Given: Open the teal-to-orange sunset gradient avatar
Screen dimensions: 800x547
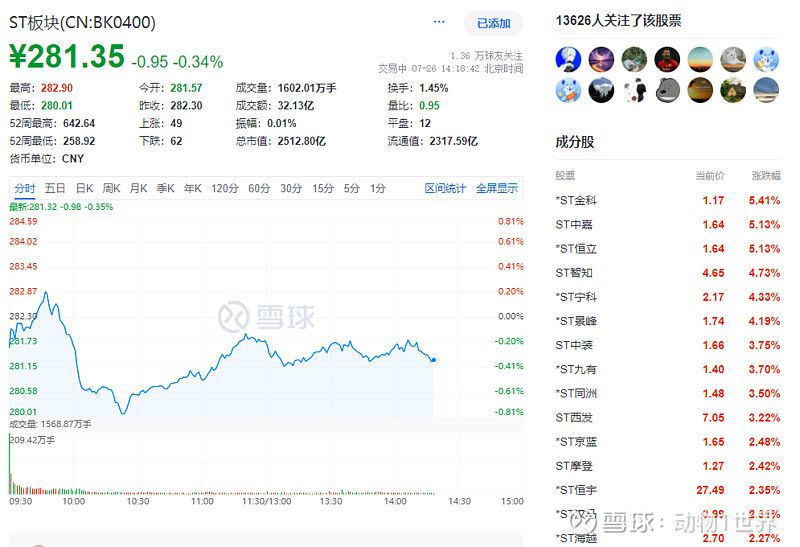Looking at the screenshot, I should [x=700, y=59].
